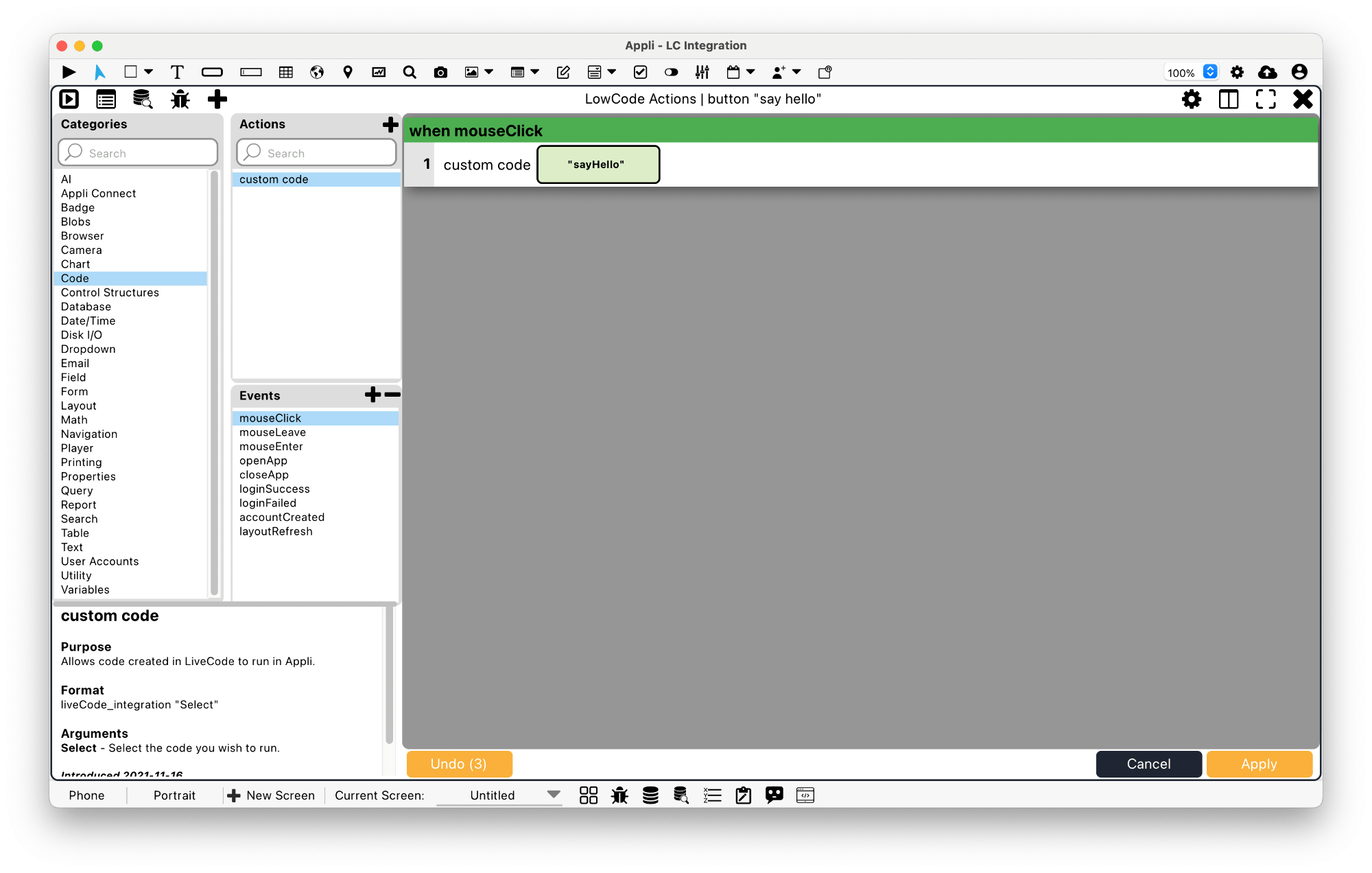This screenshot has height=873, width=1372.
Task: Select the Control Structures category
Action: coord(110,292)
